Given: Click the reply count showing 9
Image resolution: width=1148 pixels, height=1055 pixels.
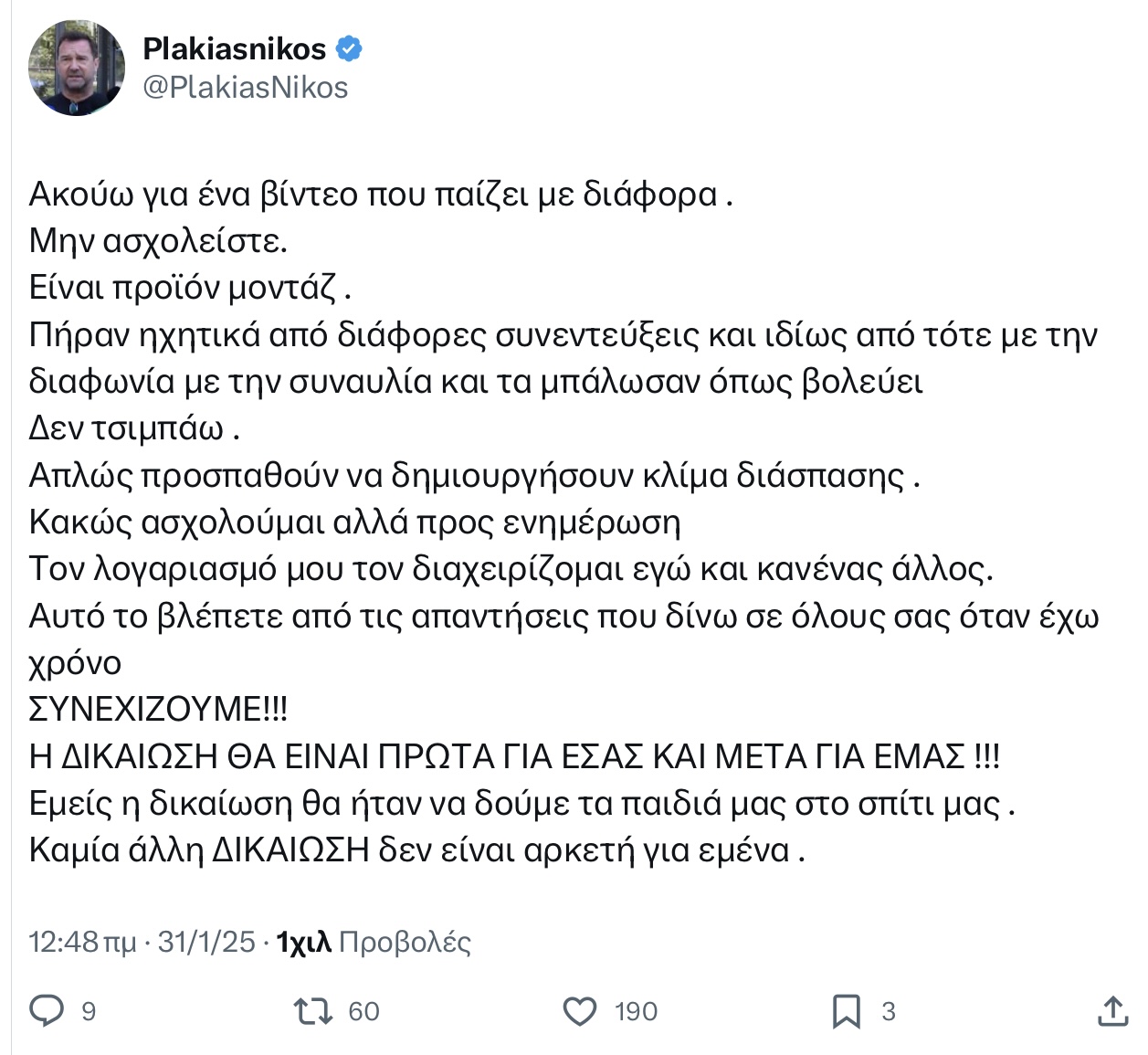Looking at the screenshot, I should click(x=89, y=1012).
